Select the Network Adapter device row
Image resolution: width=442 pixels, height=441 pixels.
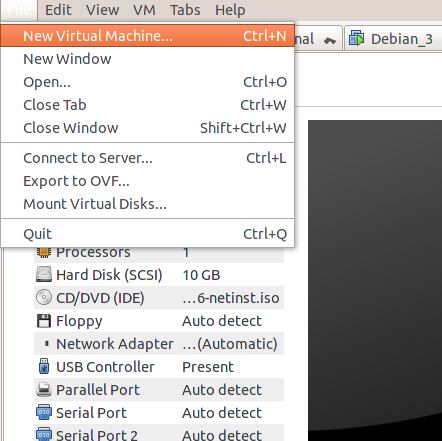(159, 344)
